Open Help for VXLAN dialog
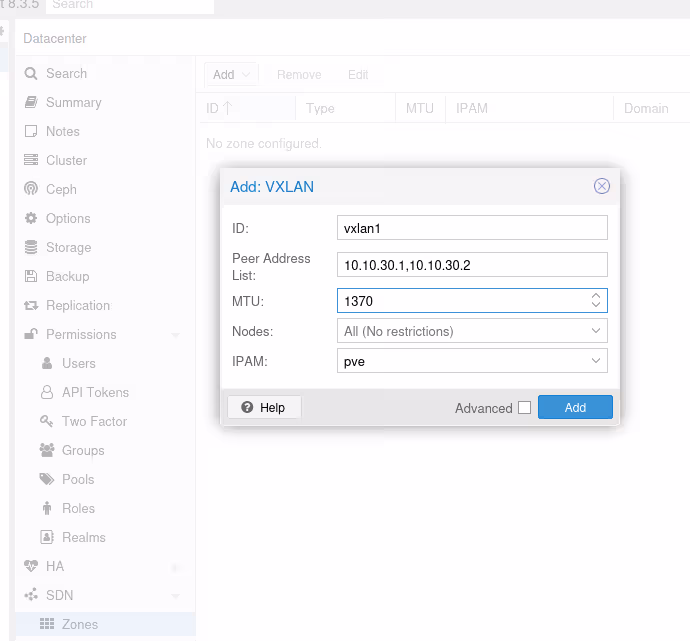Screen dimensions: 690x641 coord(264,407)
